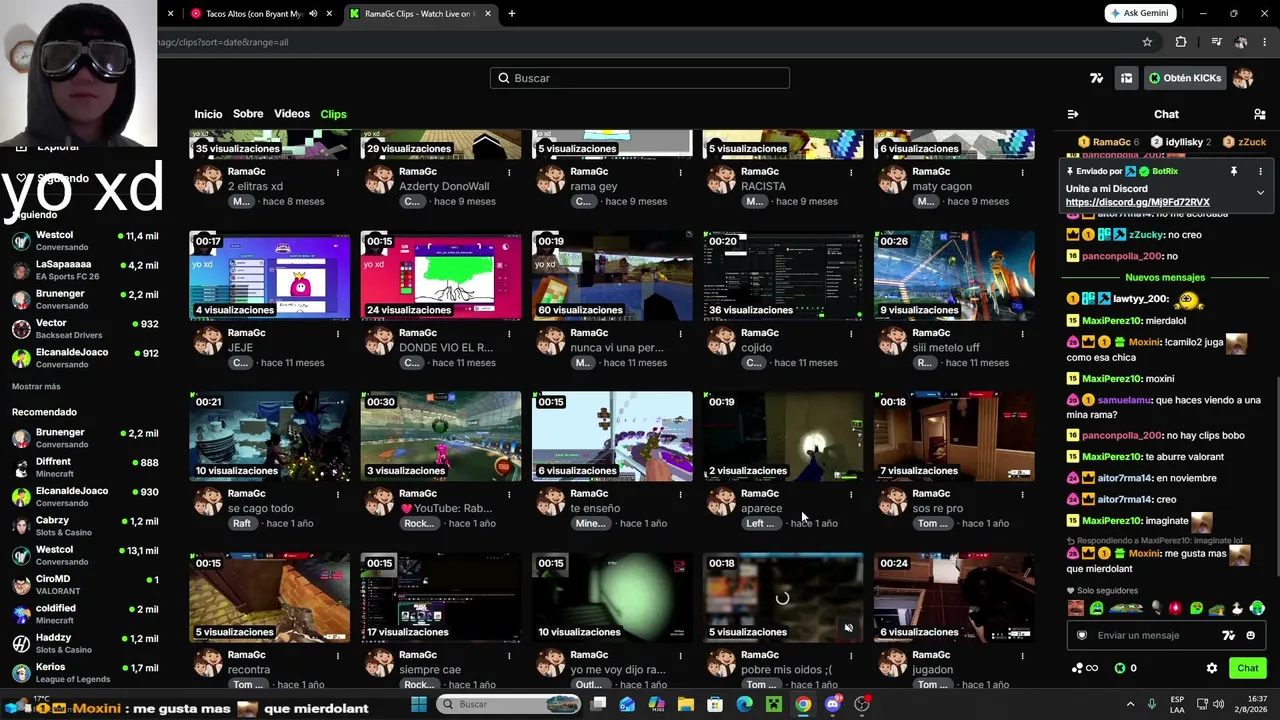Open Diffrent channel in Recomendado
Image resolution: width=1280 pixels, height=720 pixels.
pyautogui.click(x=85, y=467)
